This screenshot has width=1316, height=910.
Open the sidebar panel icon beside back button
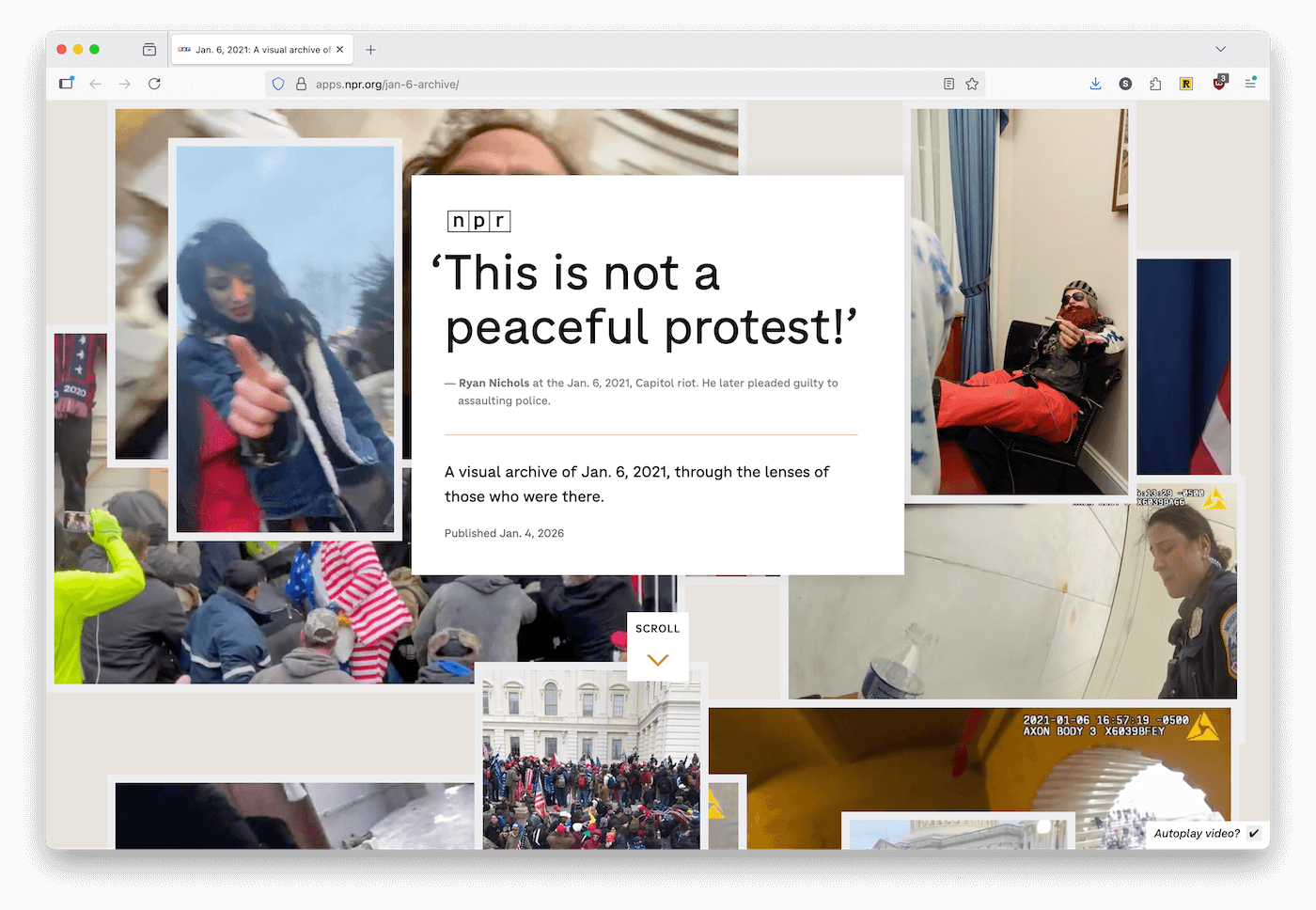coord(67,83)
